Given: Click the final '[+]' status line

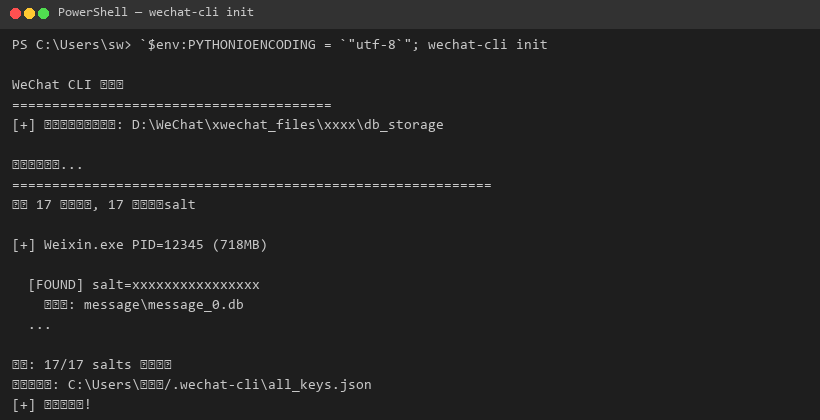Looking at the screenshot, I should 52,405.
